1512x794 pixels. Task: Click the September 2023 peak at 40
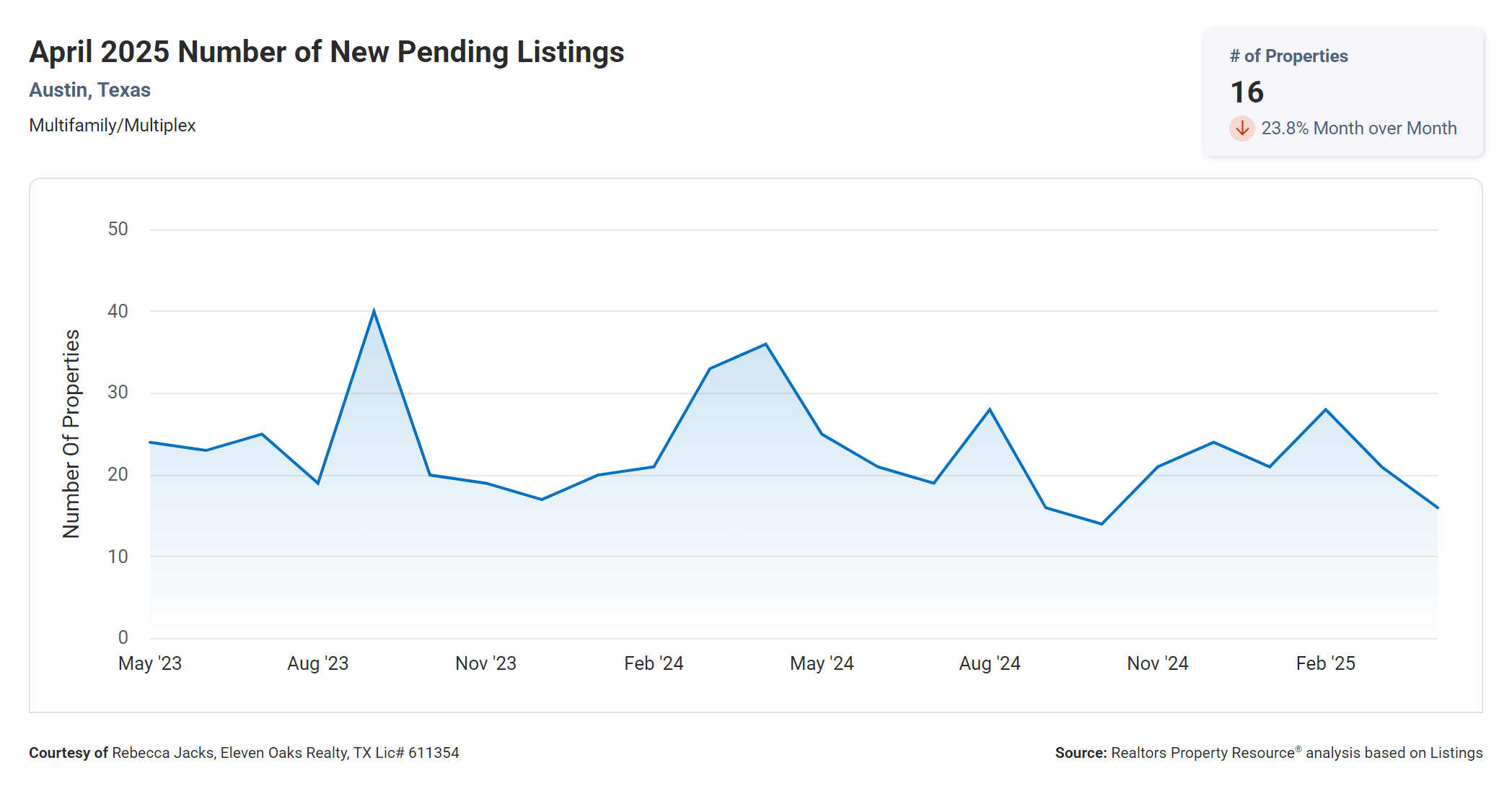click(x=374, y=311)
